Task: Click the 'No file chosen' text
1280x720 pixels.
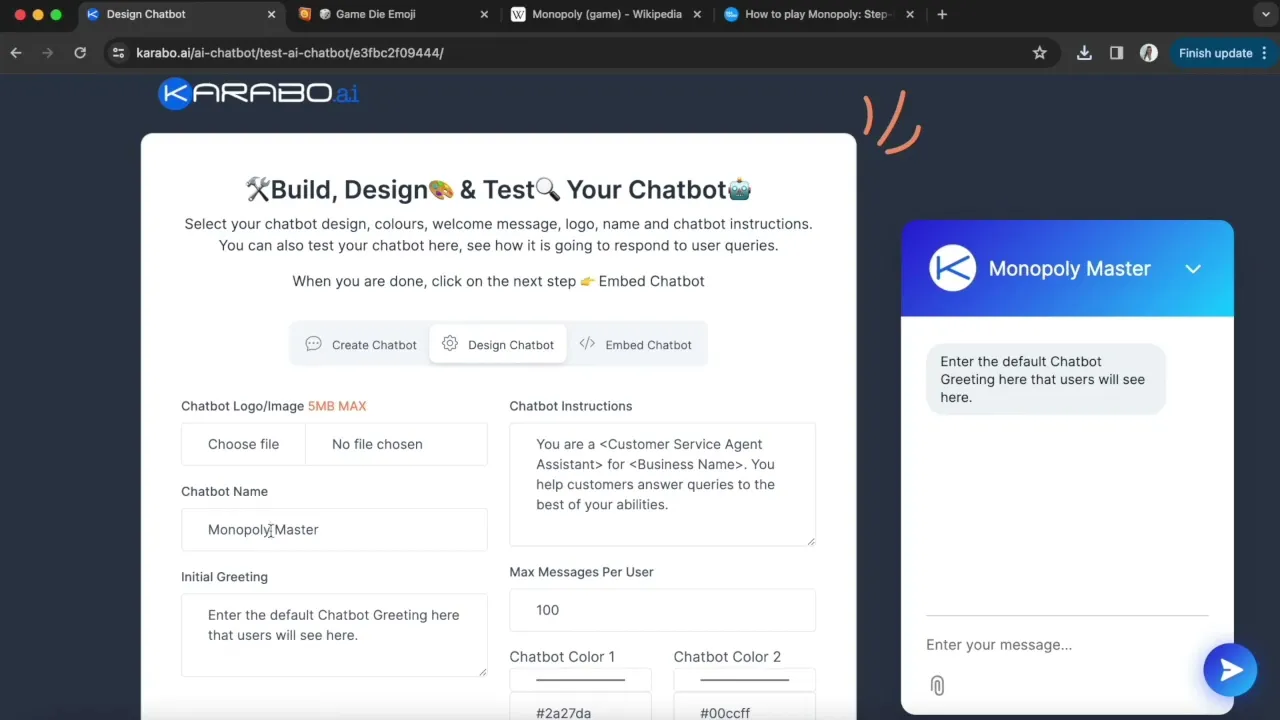Action: coord(377,444)
